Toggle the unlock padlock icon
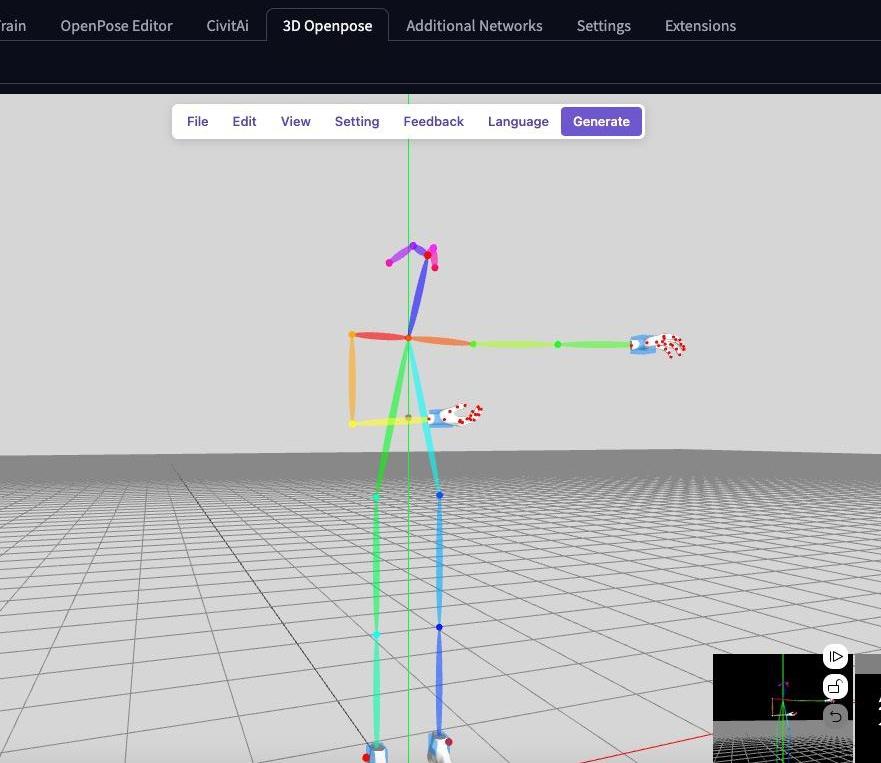This screenshot has width=881, height=763. pyautogui.click(x=835, y=687)
